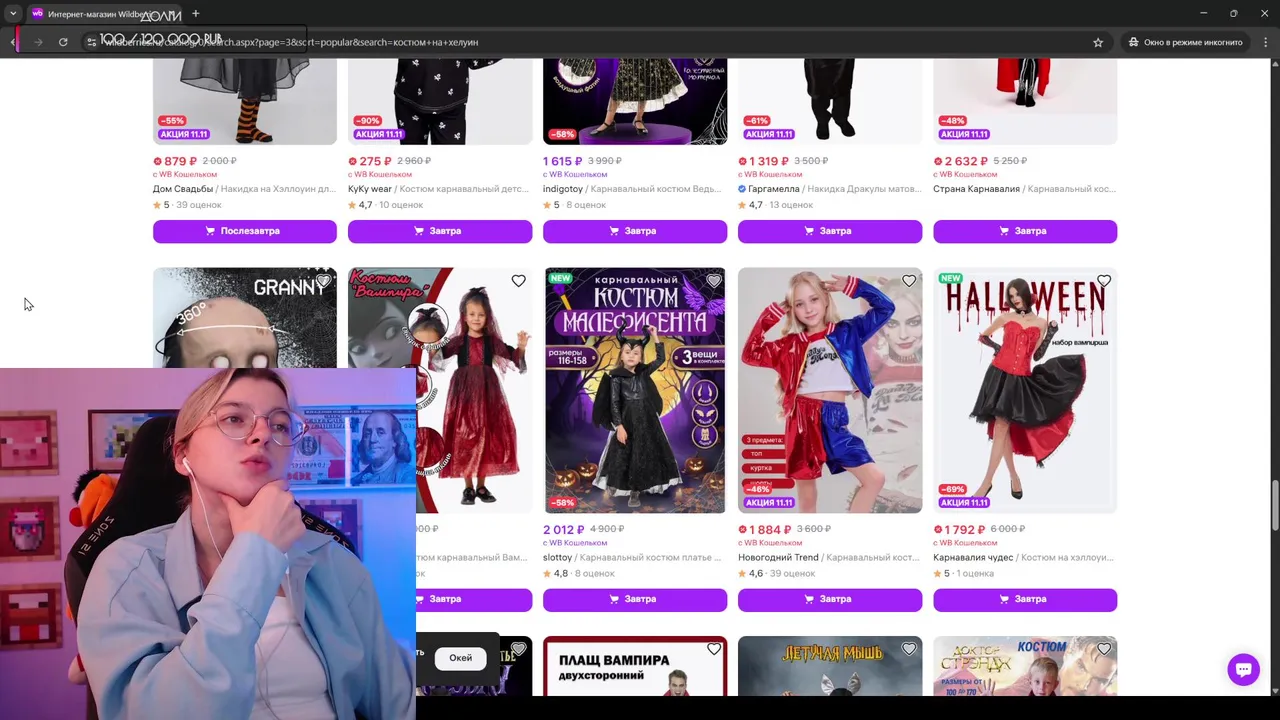The width and height of the screenshot is (1280, 720).
Task: Open a new browser tab
Action: click(195, 14)
